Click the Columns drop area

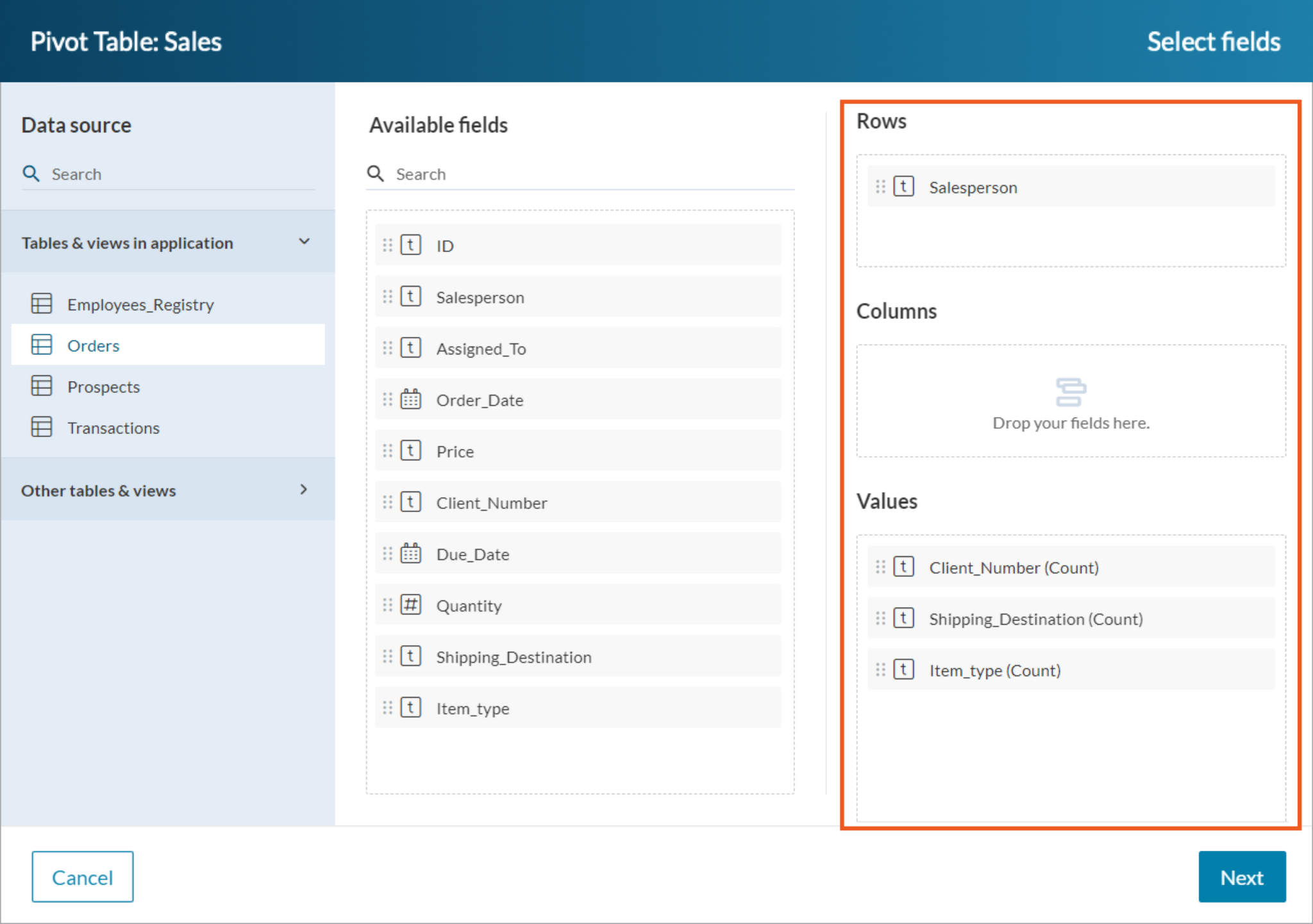point(1071,401)
